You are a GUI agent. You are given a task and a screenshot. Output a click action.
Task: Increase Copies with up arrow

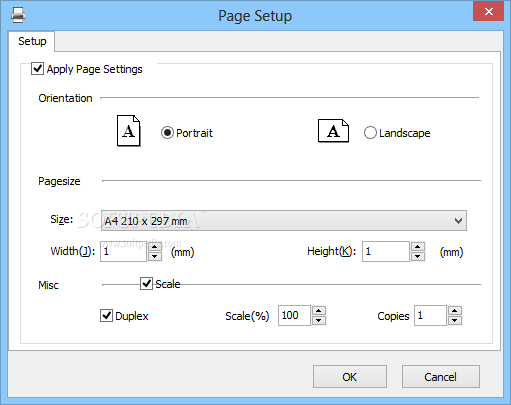click(455, 311)
